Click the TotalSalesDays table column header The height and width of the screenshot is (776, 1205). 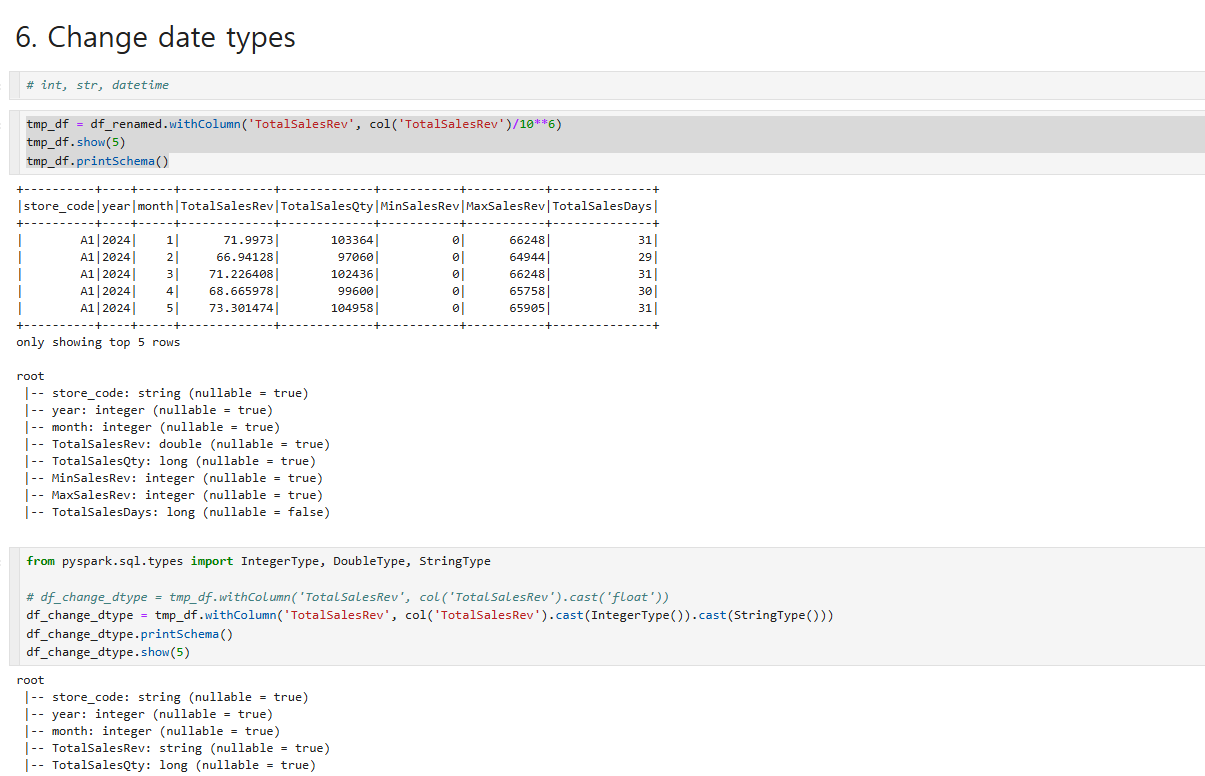coord(603,206)
